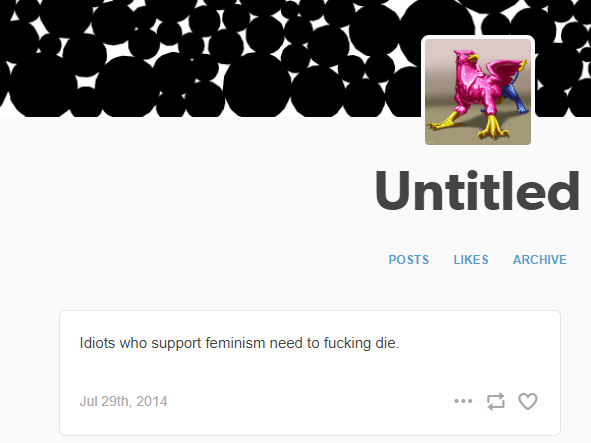
Task: Toggle the heart to favorite this post
Action: click(x=528, y=401)
